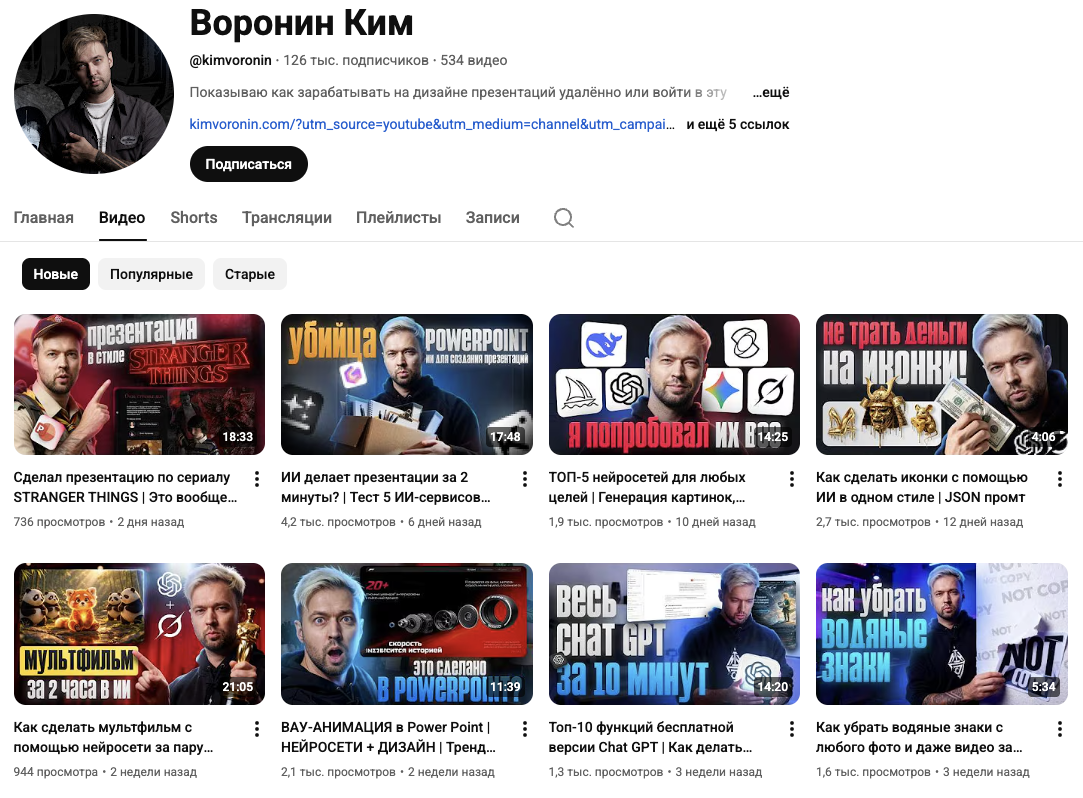Open the убийца PowerPoint video thumbnail
This screenshot has height=798, width=1083.
point(407,384)
